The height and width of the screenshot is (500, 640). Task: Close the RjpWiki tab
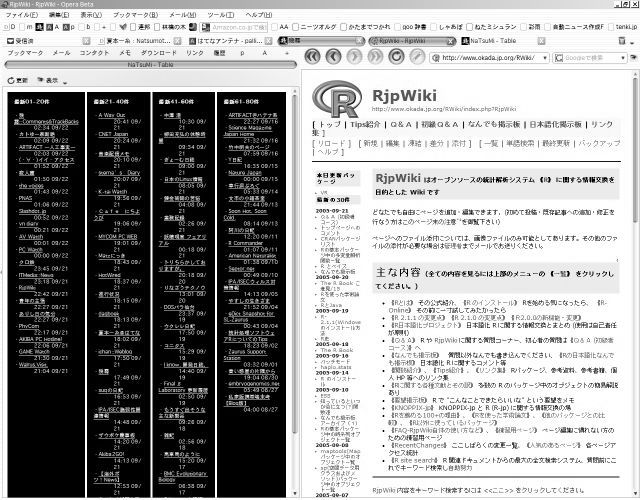(450, 41)
